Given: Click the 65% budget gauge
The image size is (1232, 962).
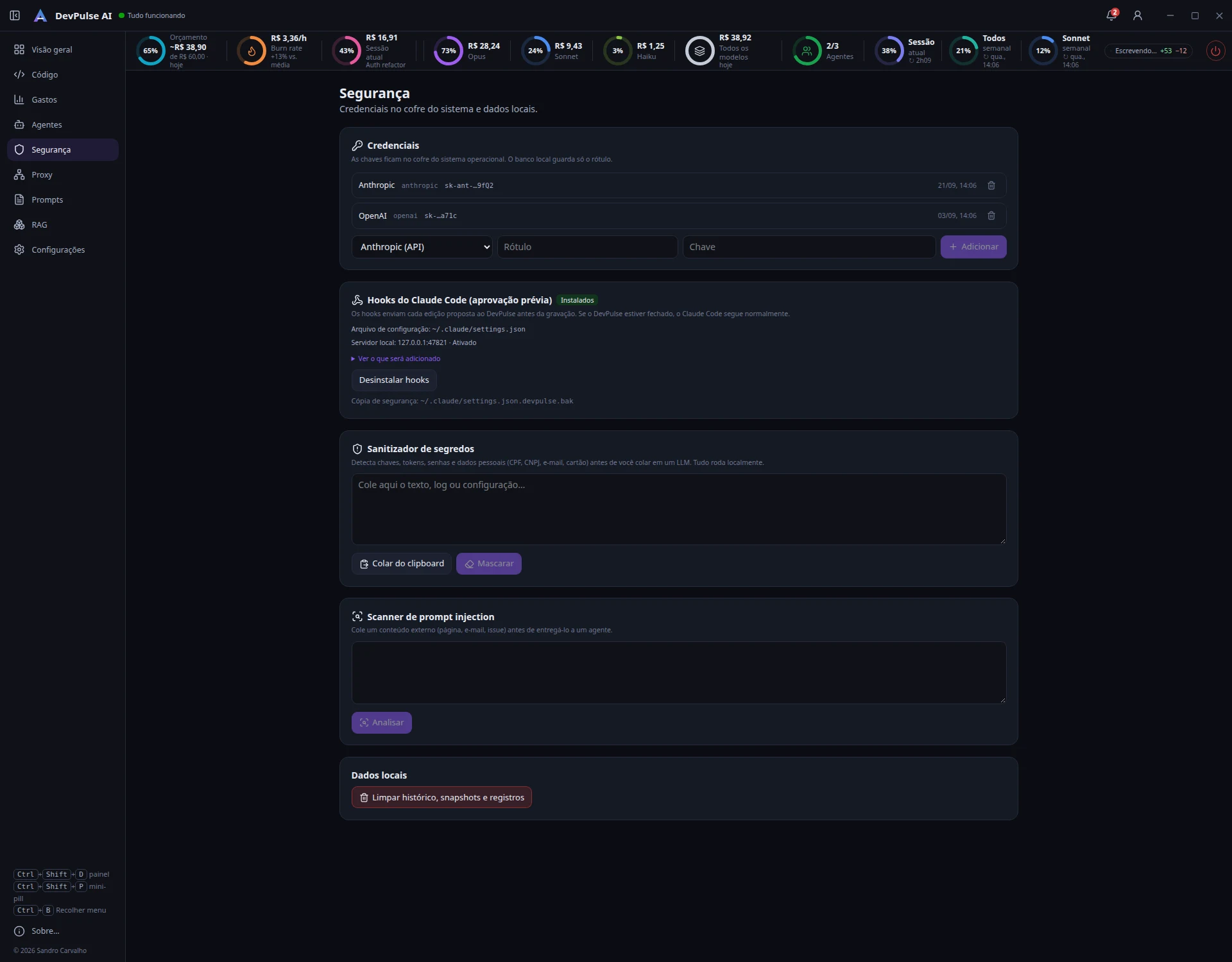Looking at the screenshot, I should (x=151, y=51).
